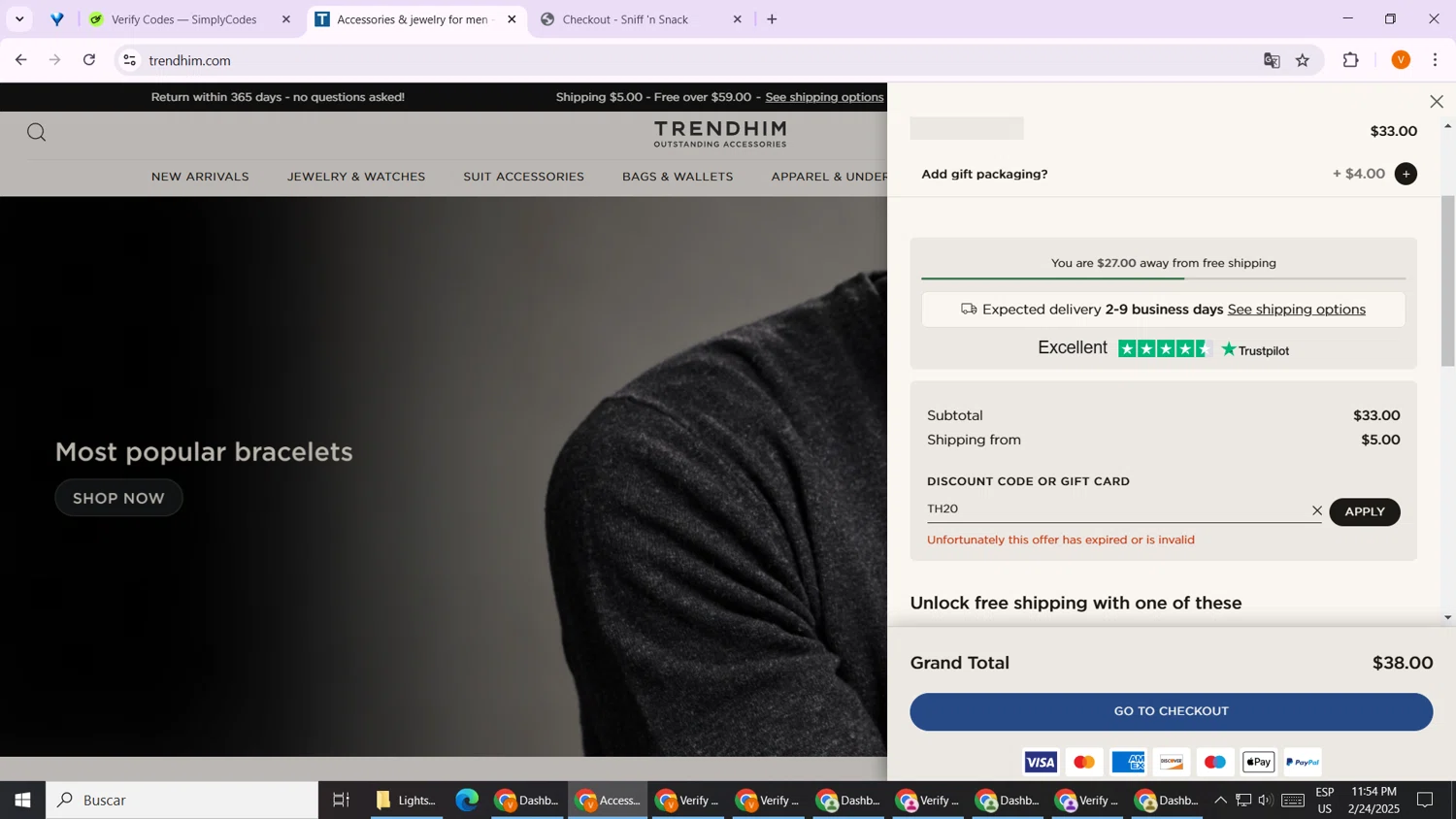This screenshot has width=1456, height=819.
Task: Open See shipping options in cart panel
Action: coord(1296,310)
